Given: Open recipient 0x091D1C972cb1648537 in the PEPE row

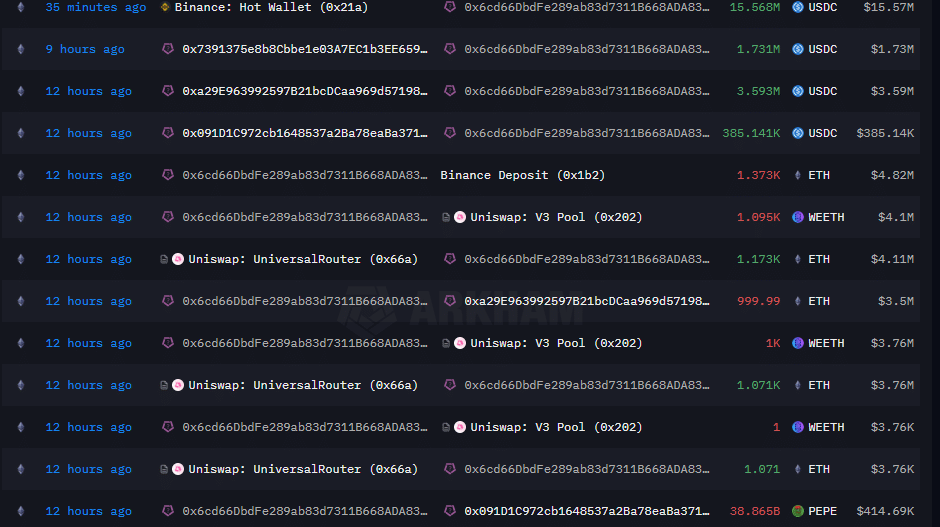Looking at the screenshot, I should (x=586, y=511).
